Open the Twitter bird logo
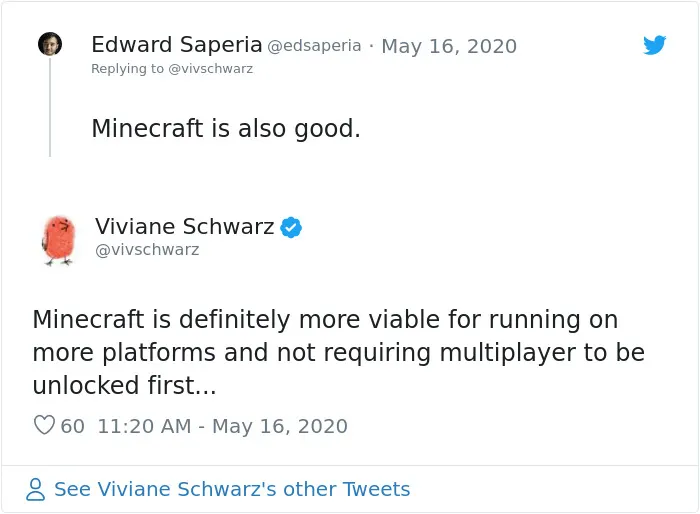Screen dimensions: 700x514 click(654, 45)
